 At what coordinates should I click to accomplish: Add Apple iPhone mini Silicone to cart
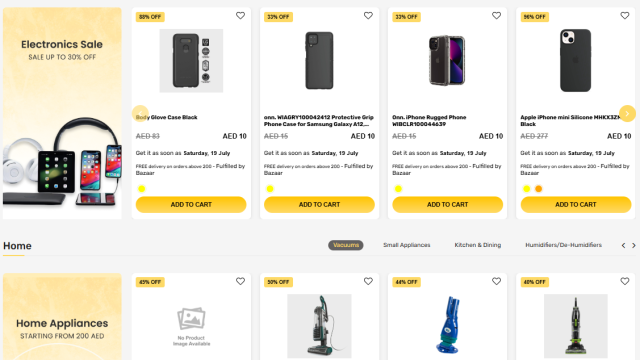coord(576,204)
